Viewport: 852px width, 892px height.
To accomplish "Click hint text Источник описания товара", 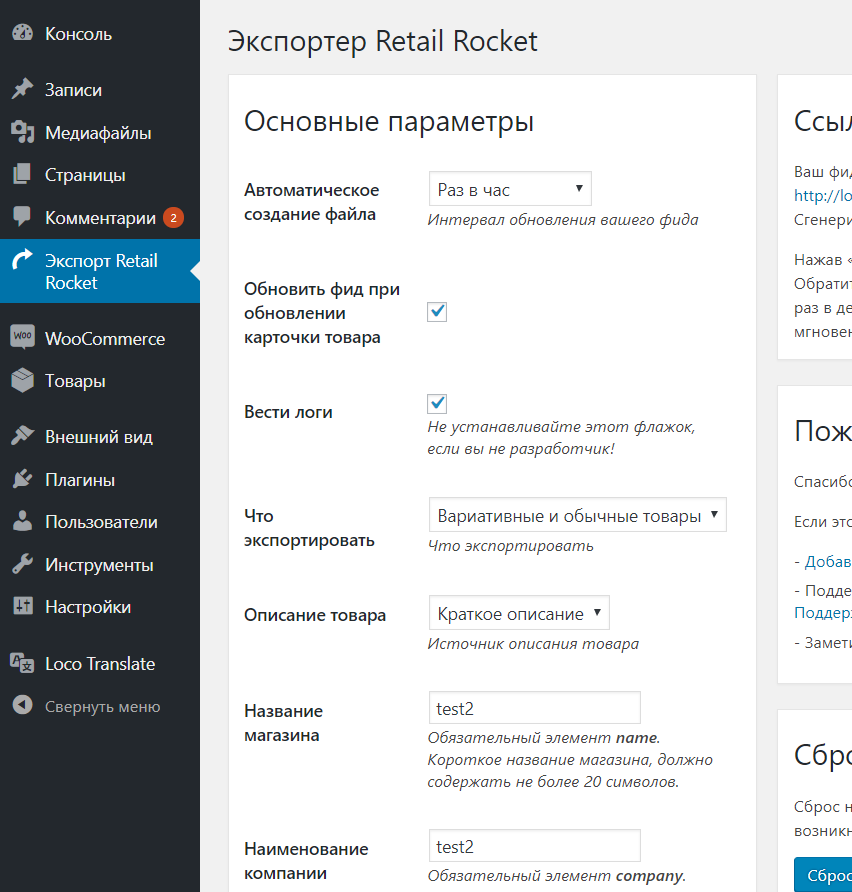I will point(533,643).
